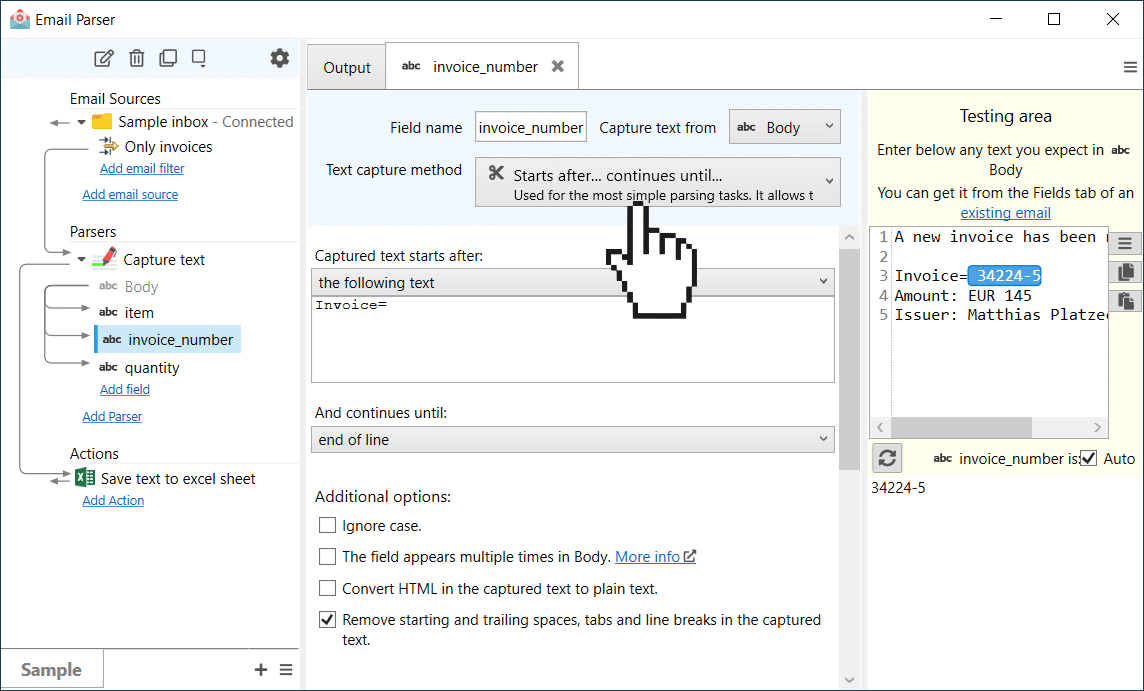Close the Email Parser window
1144x691 pixels.
coord(1113,19)
